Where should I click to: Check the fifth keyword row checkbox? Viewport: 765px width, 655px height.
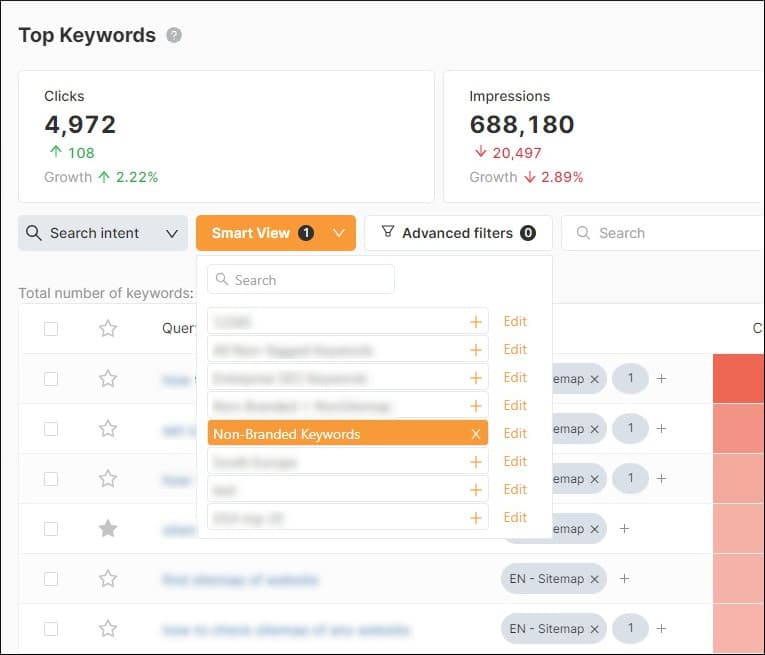click(51, 579)
